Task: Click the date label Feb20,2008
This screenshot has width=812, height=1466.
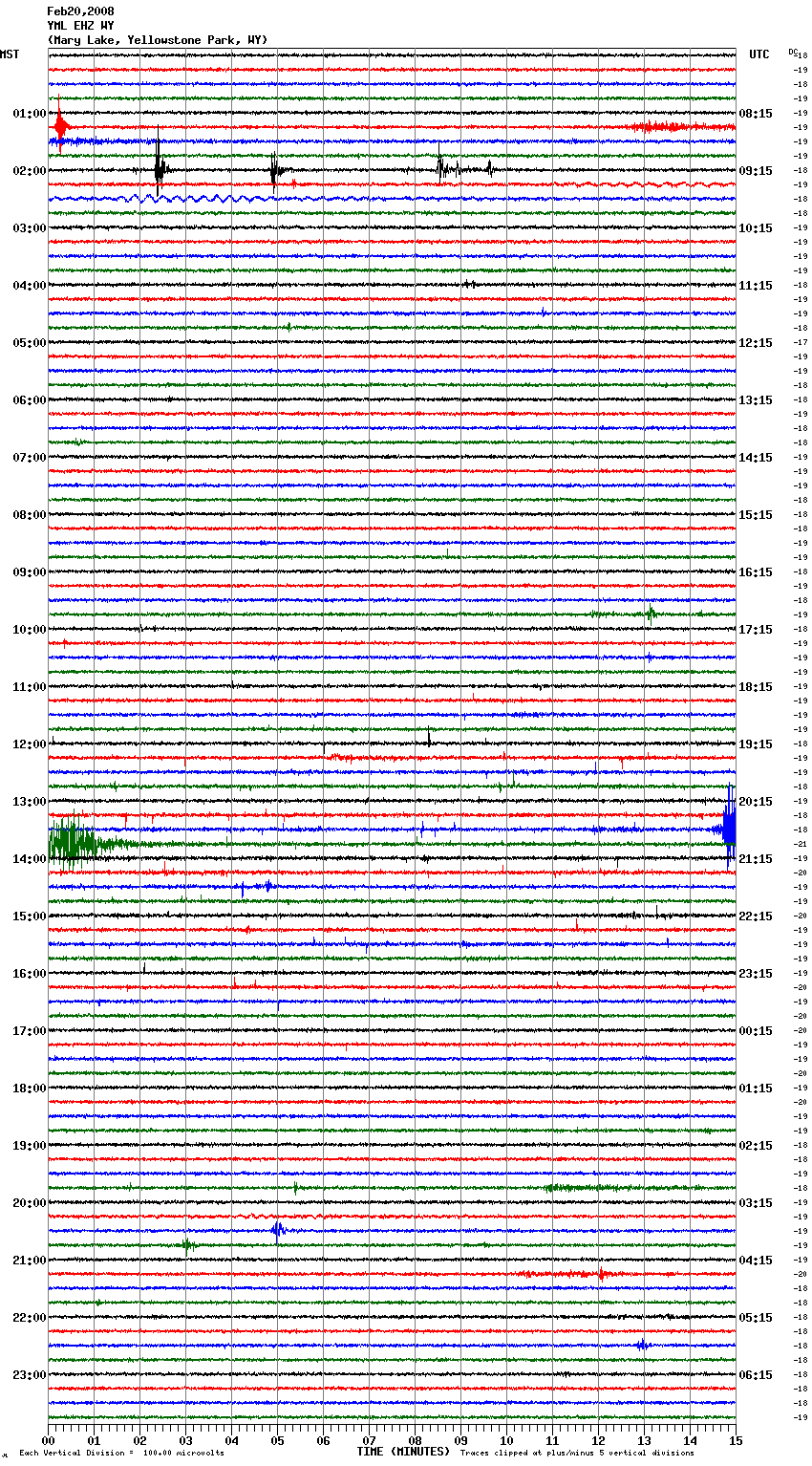Action: click(x=80, y=11)
